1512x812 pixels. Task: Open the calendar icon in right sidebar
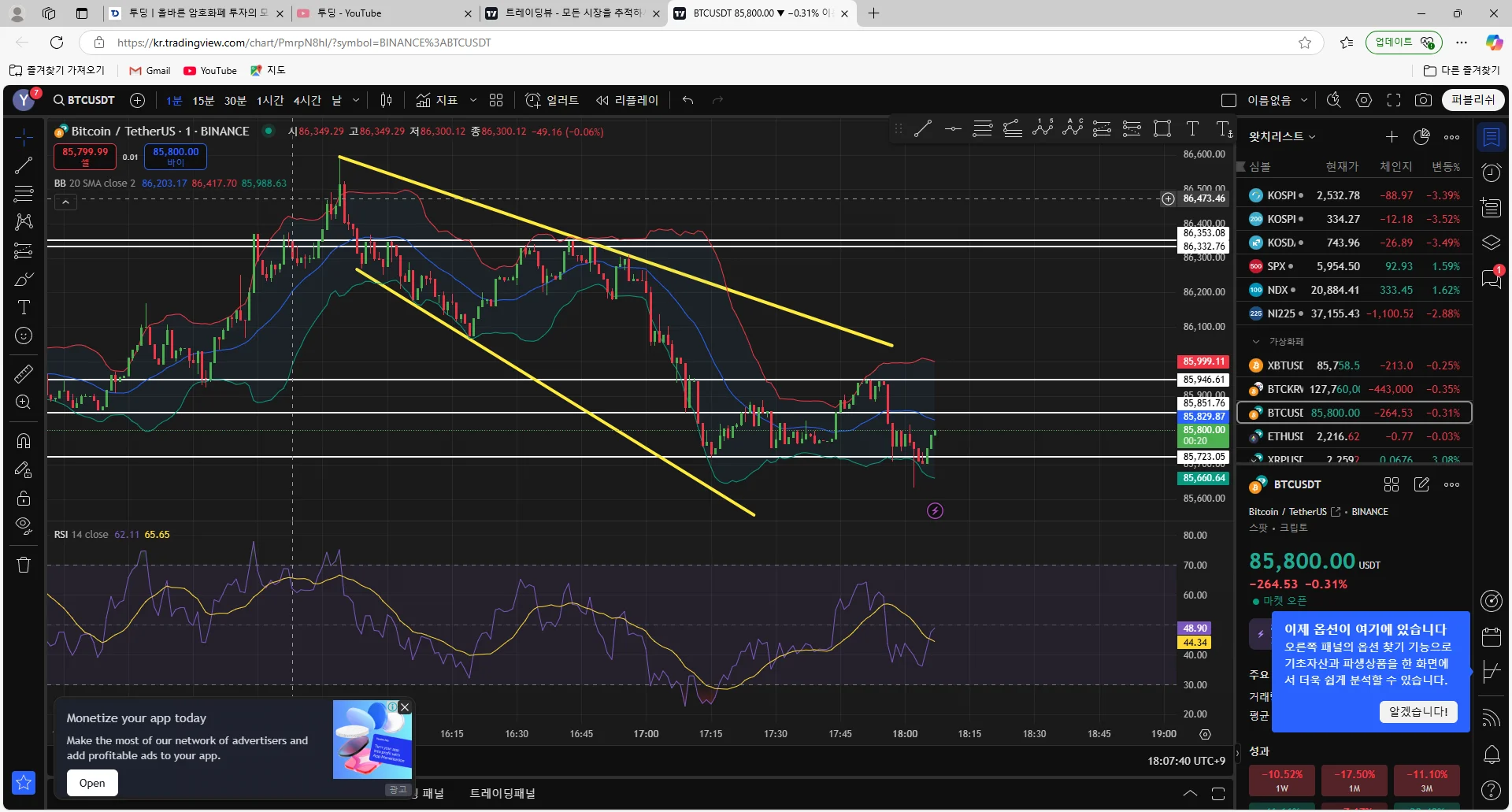pyautogui.click(x=1492, y=636)
